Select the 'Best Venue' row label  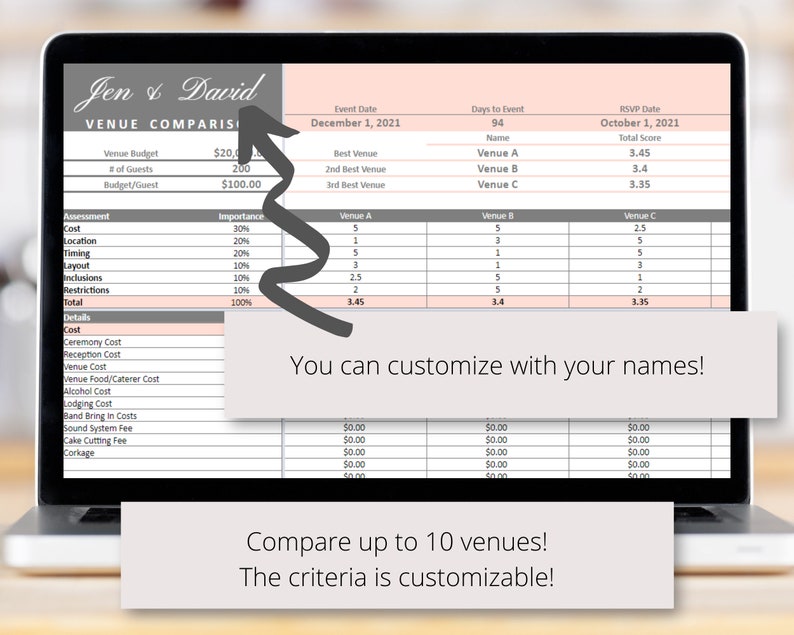pyautogui.click(x=355, y=153)
